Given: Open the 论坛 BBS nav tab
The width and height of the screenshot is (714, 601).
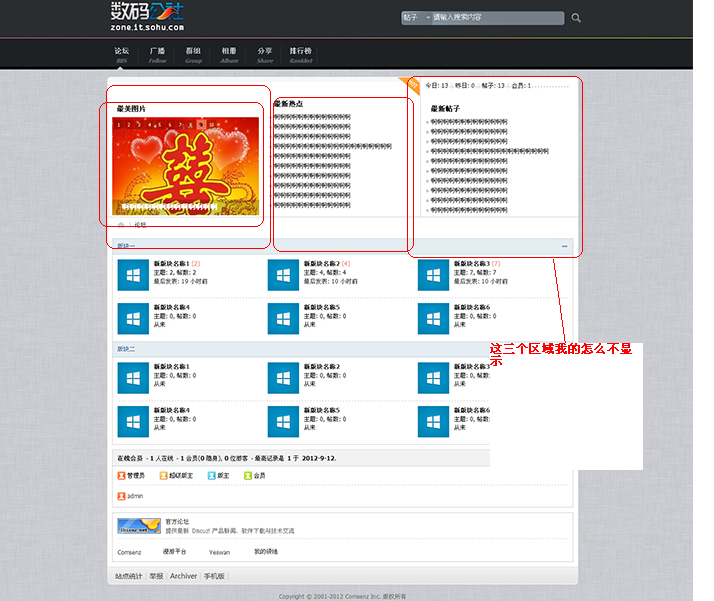Looking at the screenshot, I should [122, 55].
